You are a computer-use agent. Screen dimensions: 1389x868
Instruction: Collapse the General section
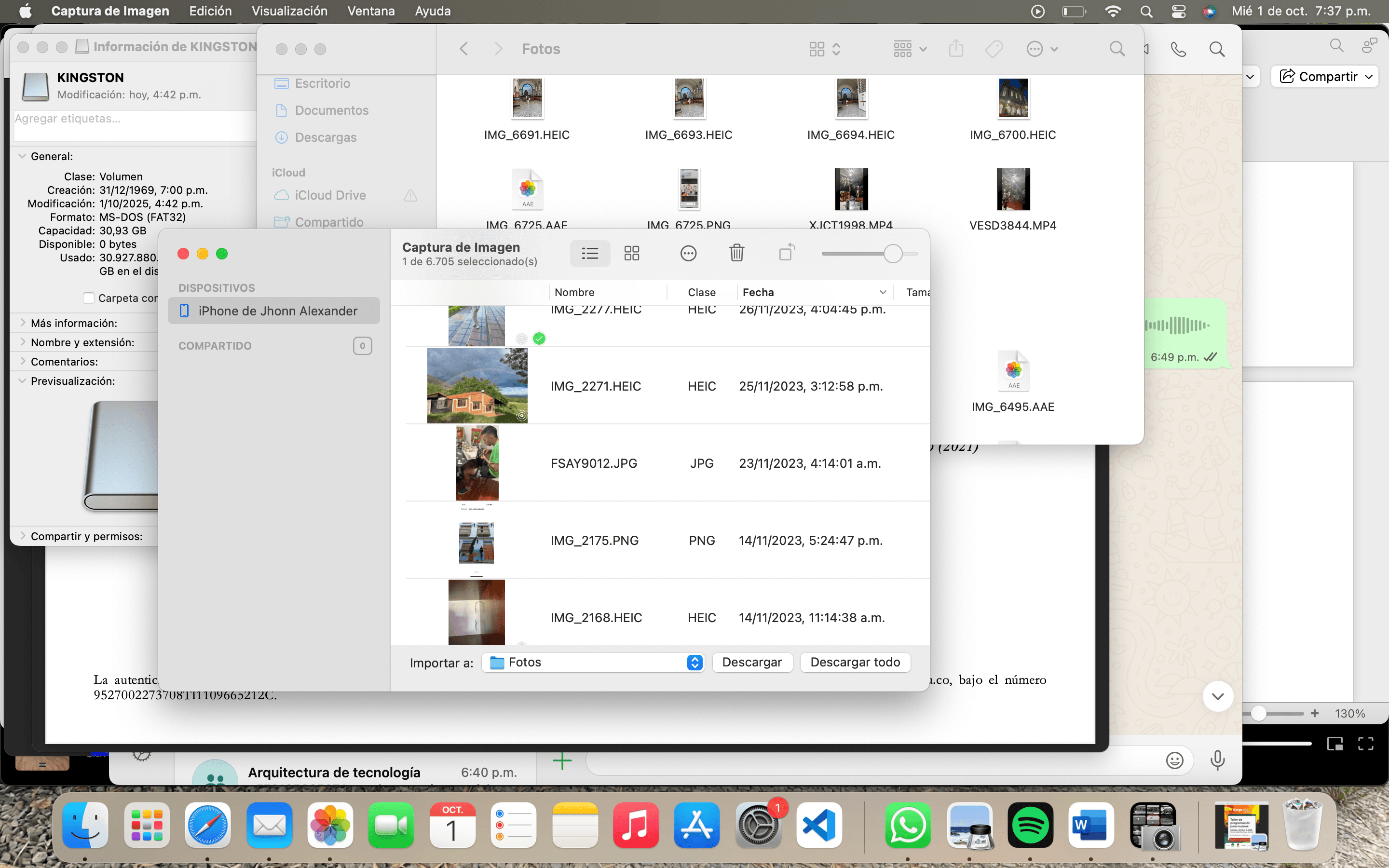pyautogui.click(x=22, y=156)
